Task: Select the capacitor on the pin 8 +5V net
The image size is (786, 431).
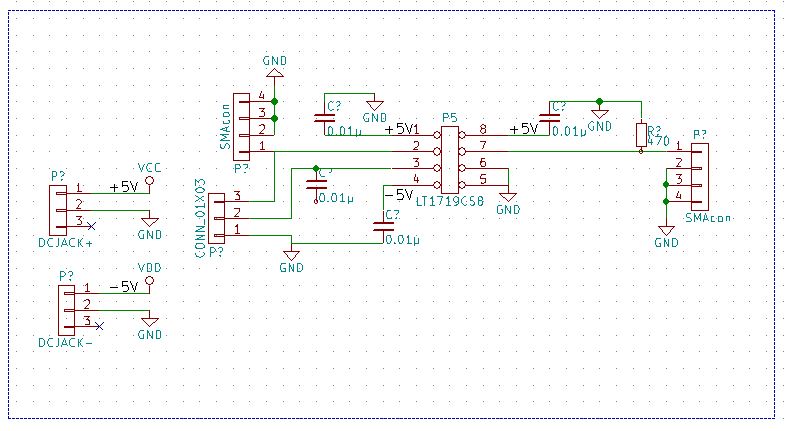Action: (549, 118)
